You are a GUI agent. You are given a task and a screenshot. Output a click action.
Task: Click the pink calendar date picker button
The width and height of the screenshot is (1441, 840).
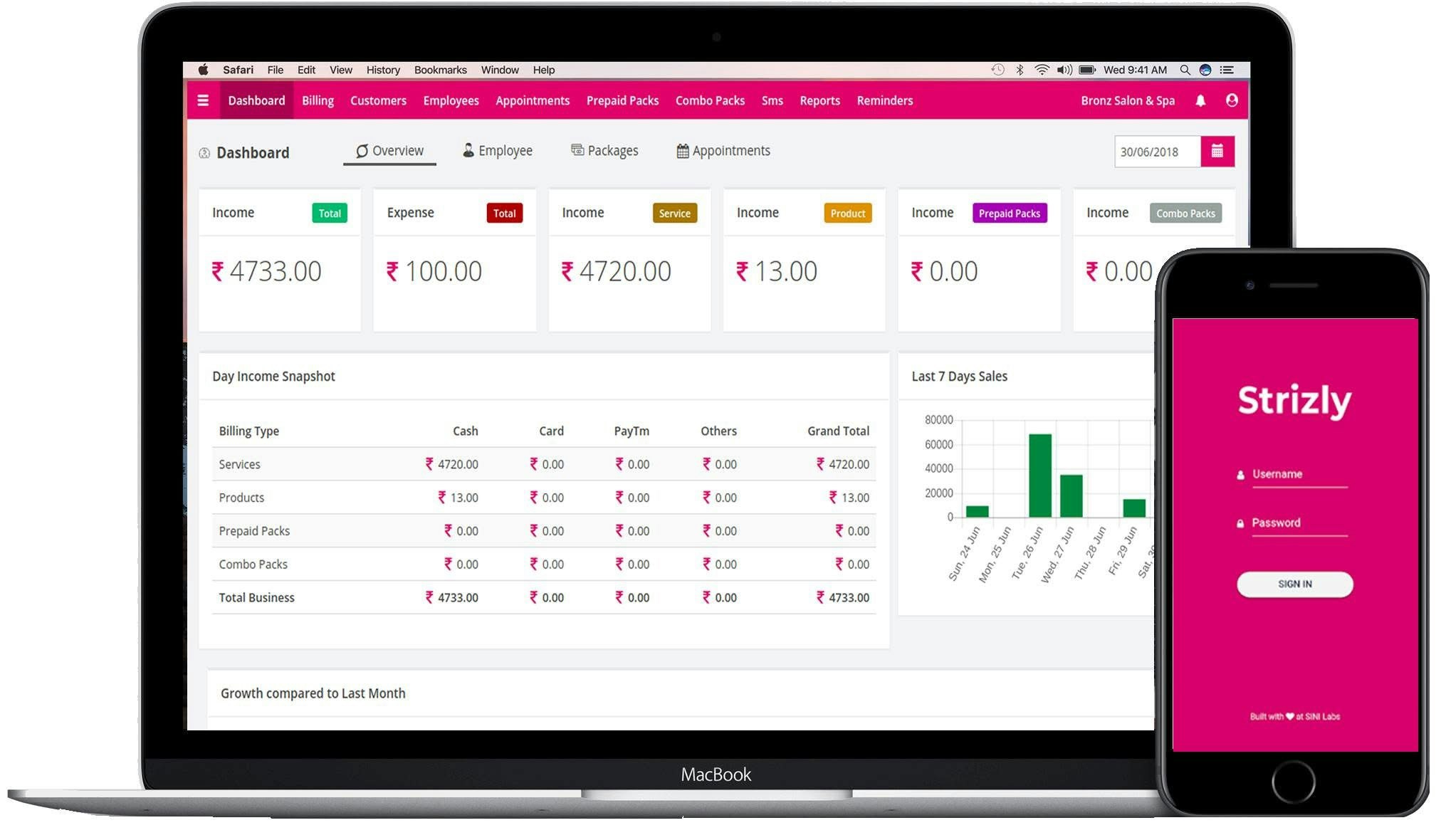1217,152
